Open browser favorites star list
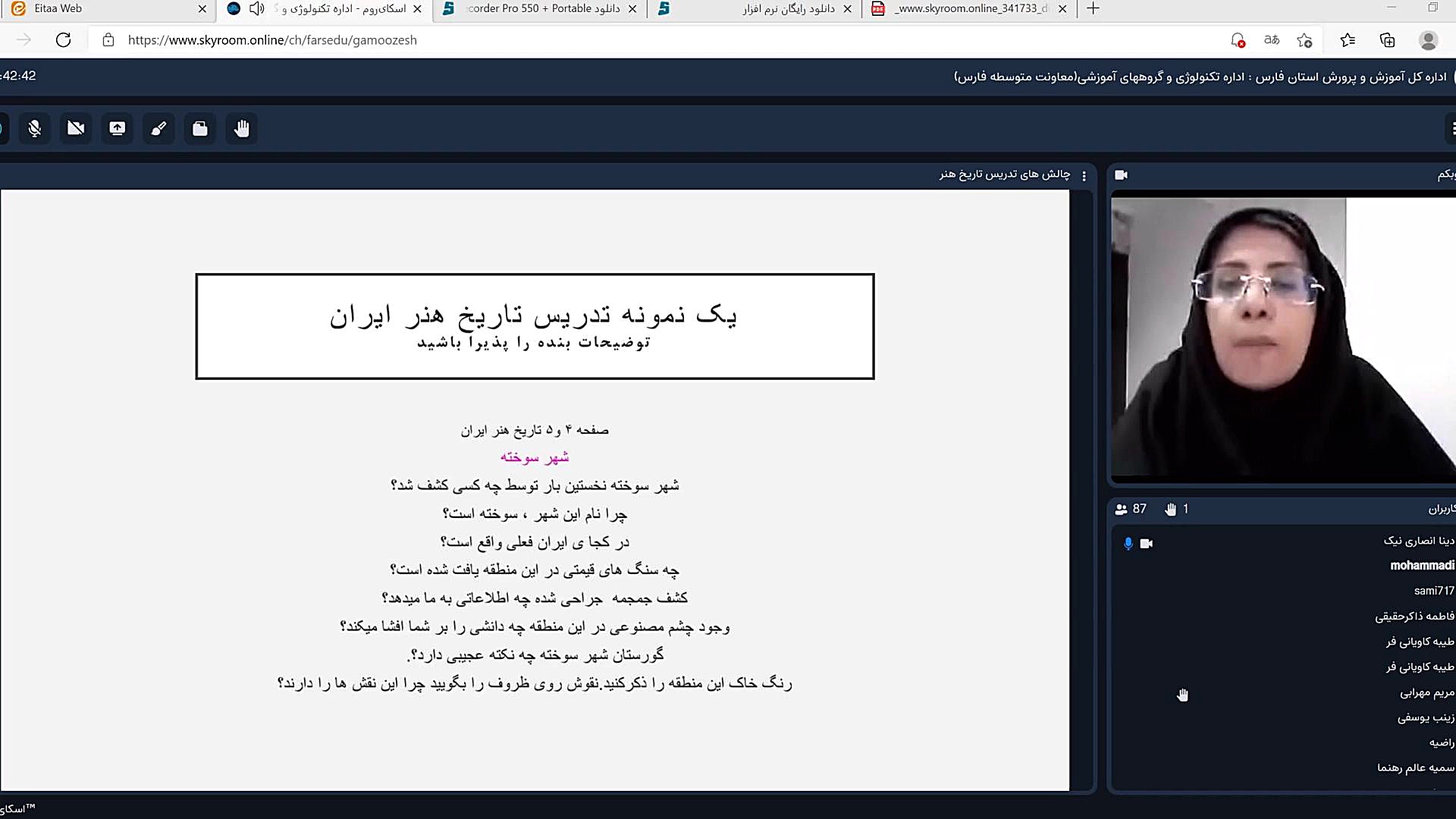 [1348, 40]
